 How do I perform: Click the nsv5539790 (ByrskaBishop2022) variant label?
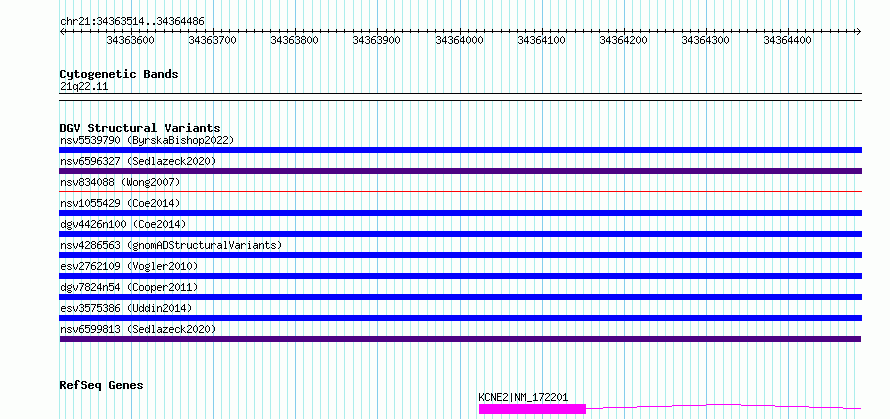point(147,140)
